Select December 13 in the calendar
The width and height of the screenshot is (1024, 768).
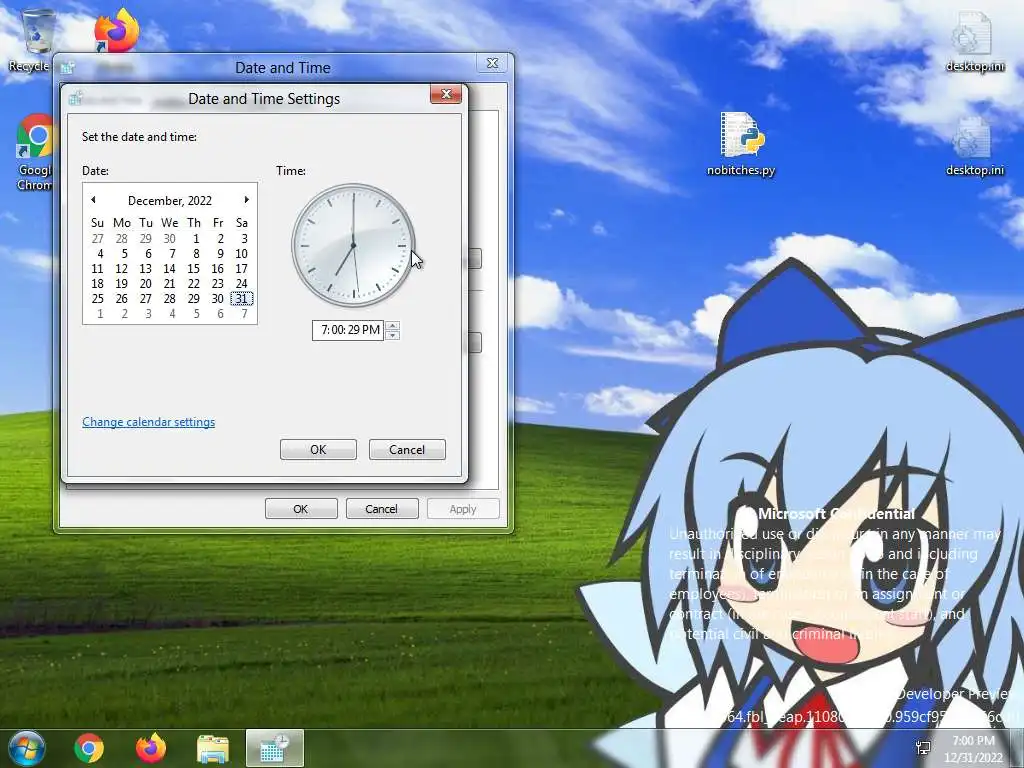point(146,268)
